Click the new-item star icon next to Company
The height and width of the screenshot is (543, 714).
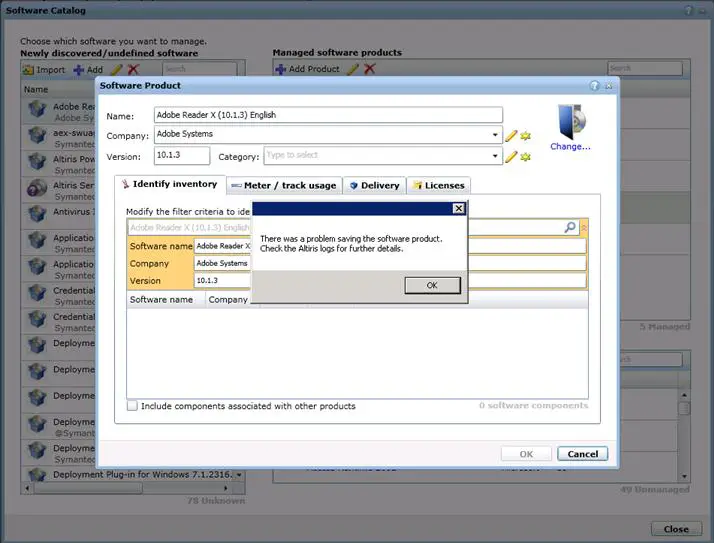point(526,136)
